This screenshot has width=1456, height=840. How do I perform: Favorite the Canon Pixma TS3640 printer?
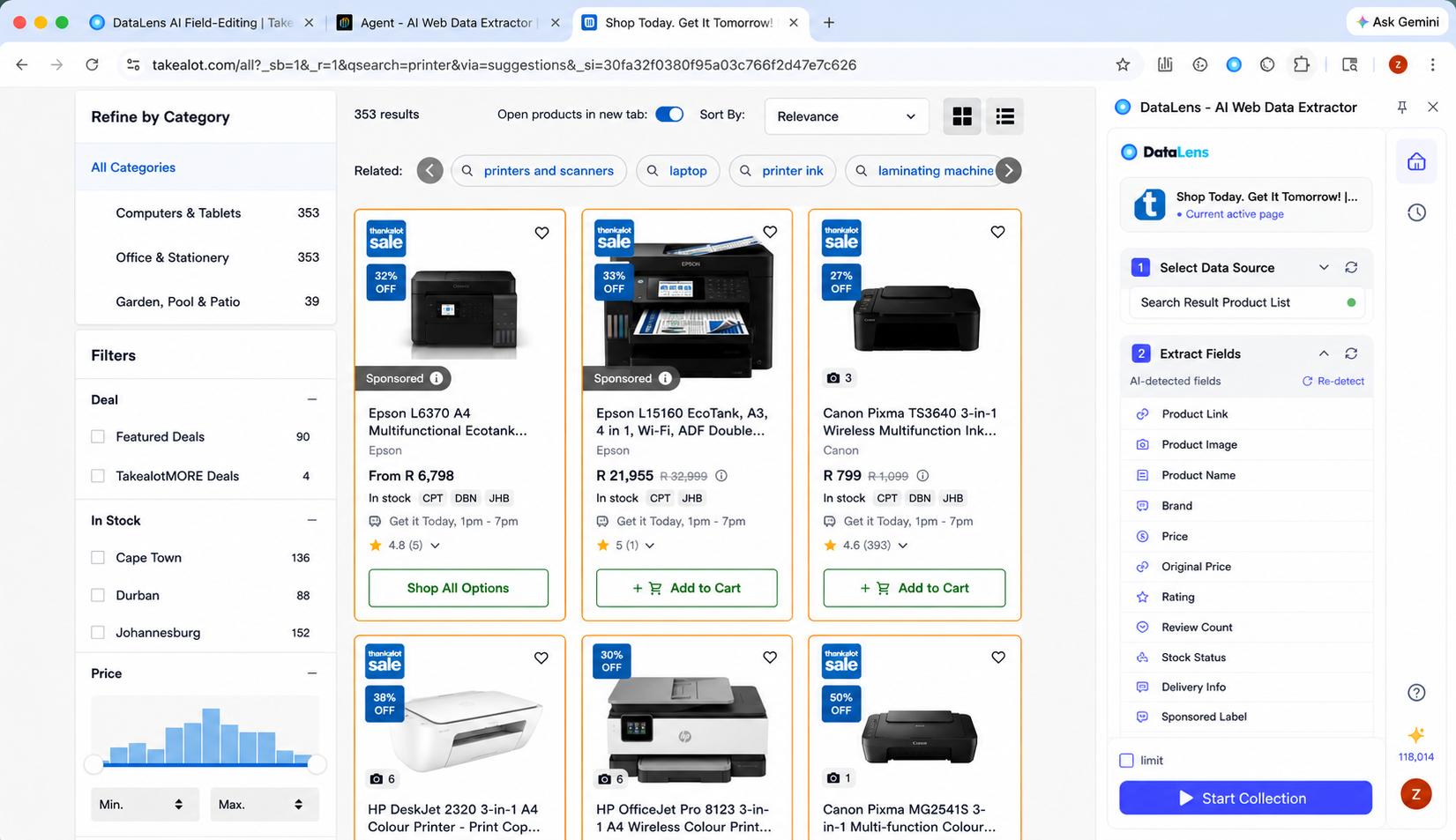pyautogui.click(x=997, y=232)
